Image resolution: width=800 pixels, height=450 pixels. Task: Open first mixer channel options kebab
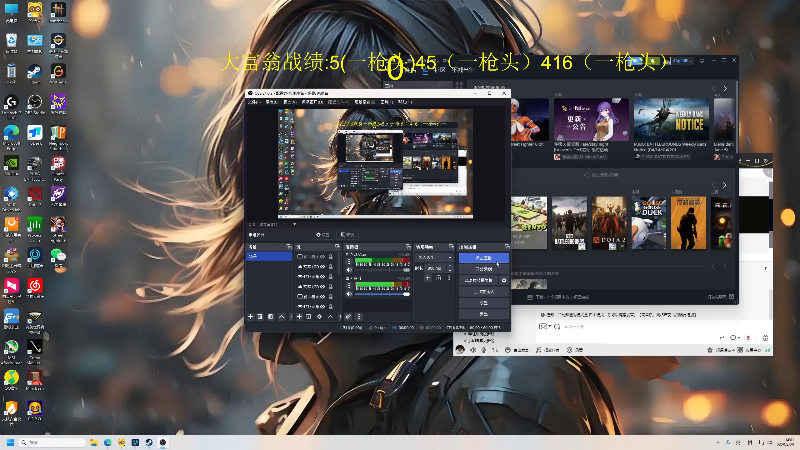click(349, 261)
